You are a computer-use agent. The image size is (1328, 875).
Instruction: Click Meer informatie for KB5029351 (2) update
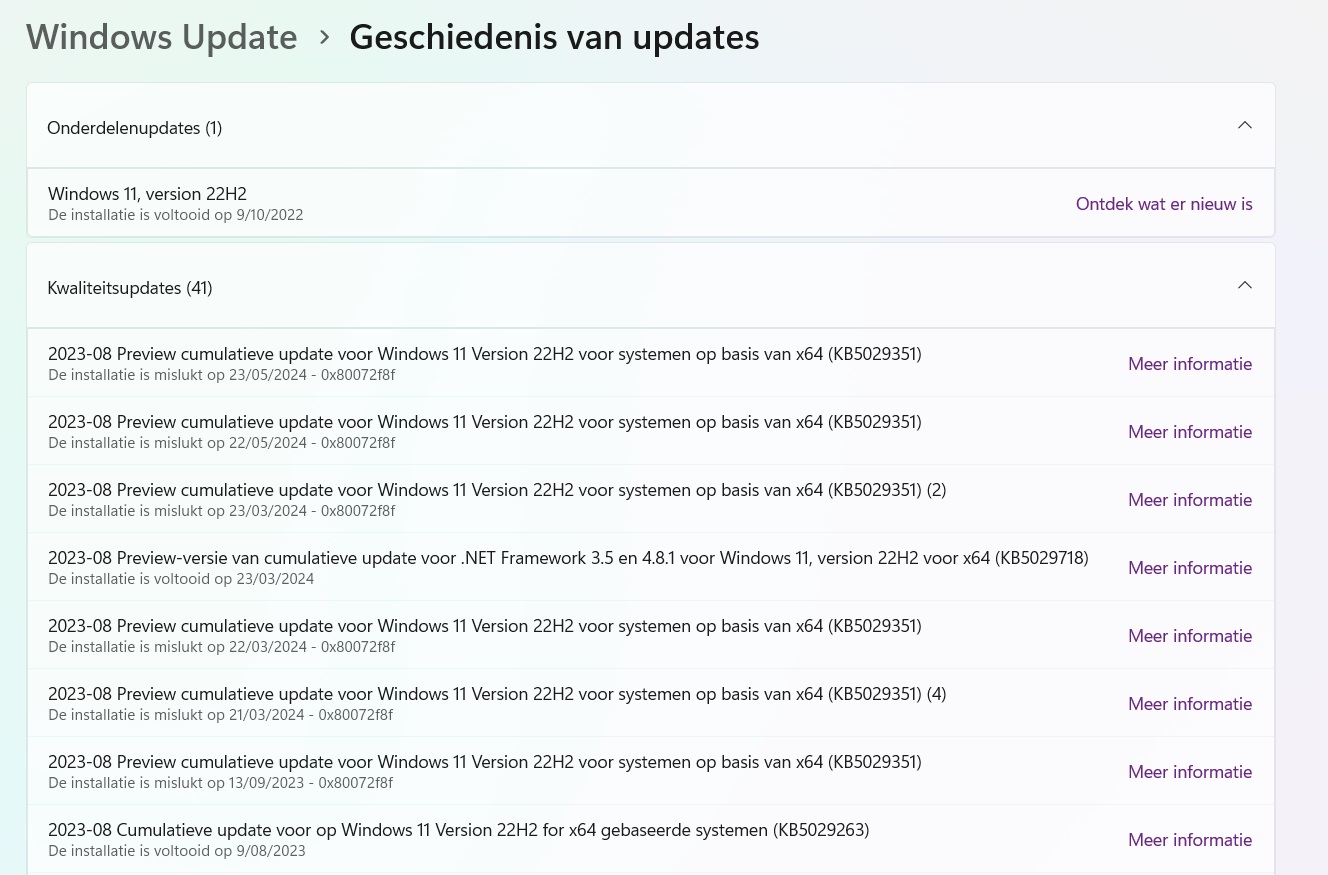pyautogui.click(x=1190, y=500)
